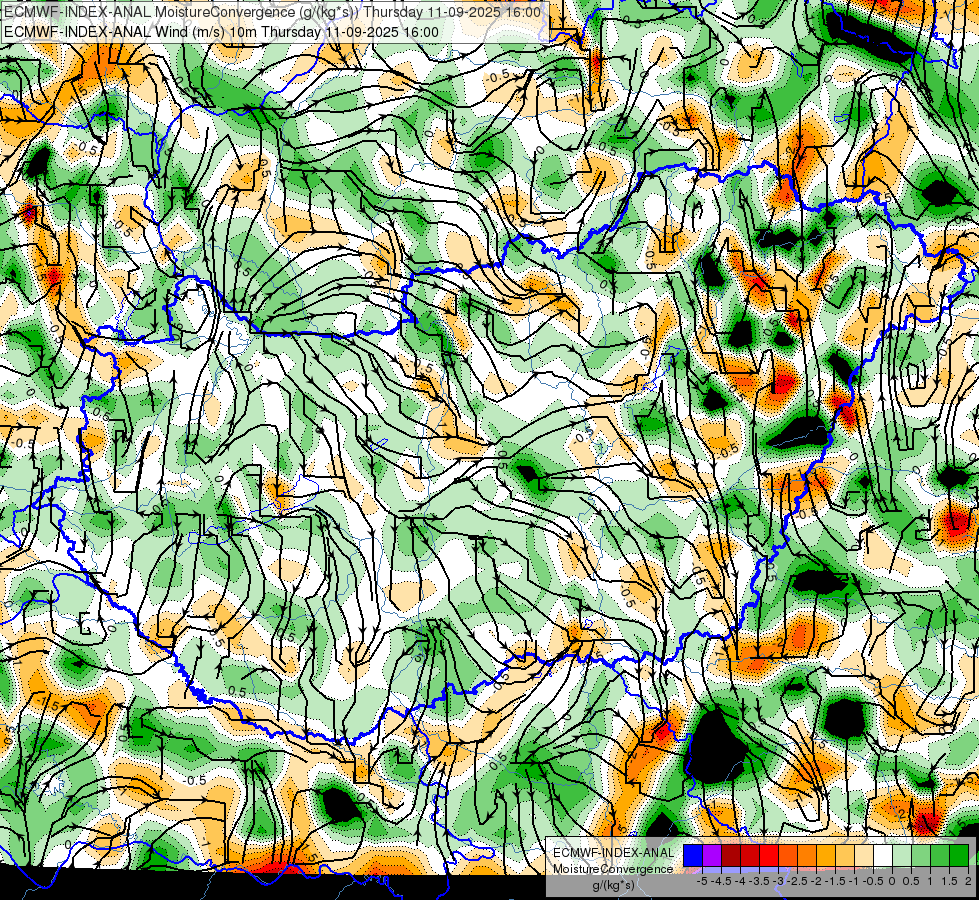
Task: Click the '-4.5' legend scale value
Action: (721, 881)
